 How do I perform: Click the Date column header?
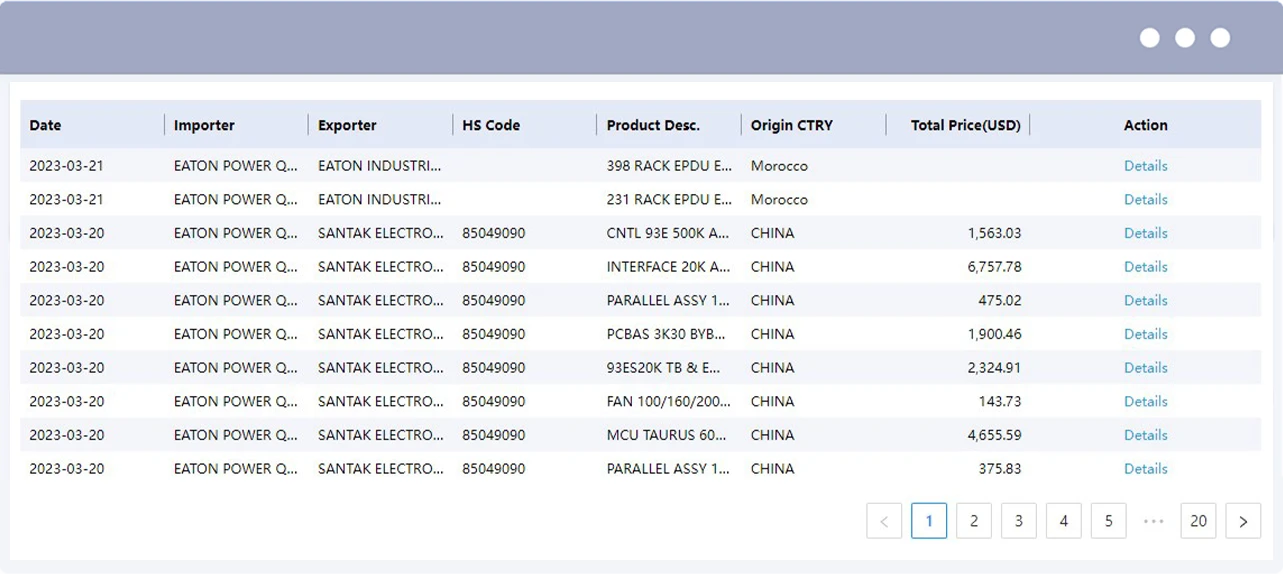[x=45, y=125]
